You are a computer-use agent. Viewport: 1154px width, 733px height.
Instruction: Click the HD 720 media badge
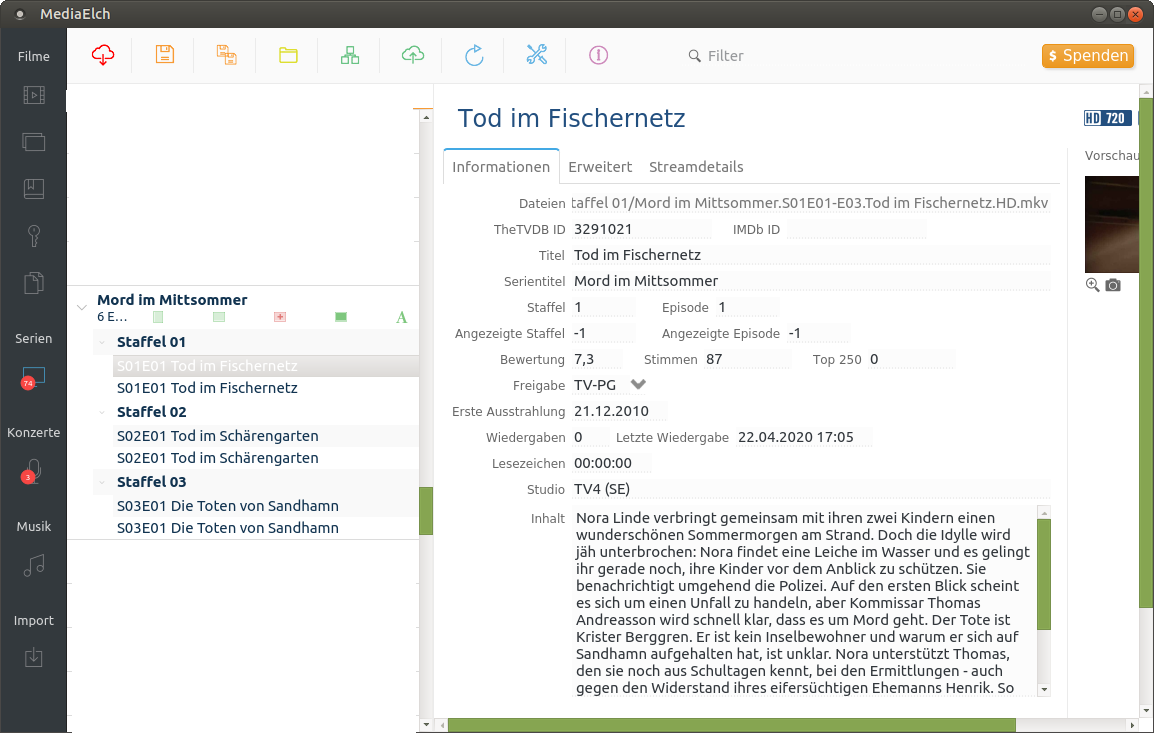tap(1107, 118)
